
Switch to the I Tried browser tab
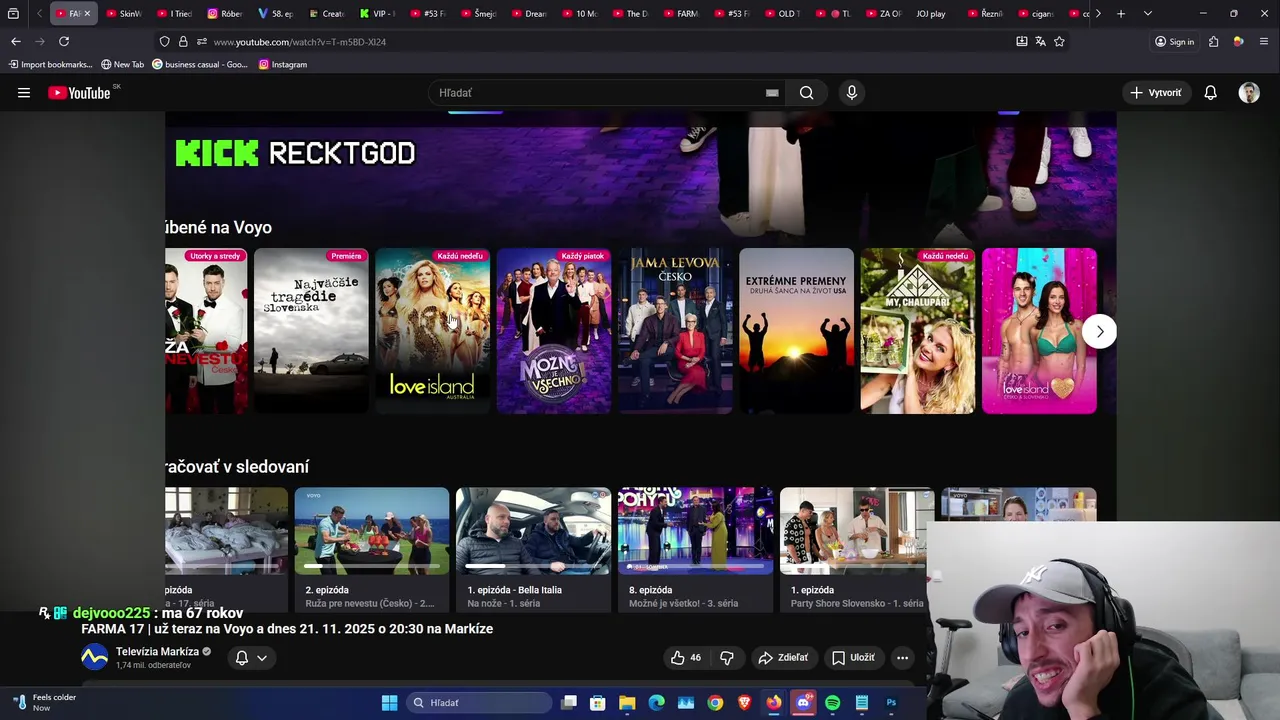coord(174,14)
